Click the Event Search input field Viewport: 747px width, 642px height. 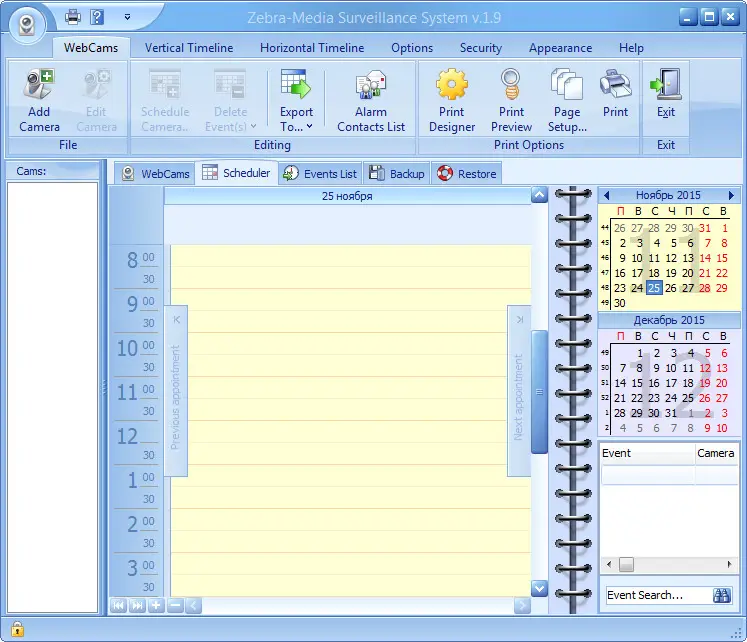(x=659, y=595)
